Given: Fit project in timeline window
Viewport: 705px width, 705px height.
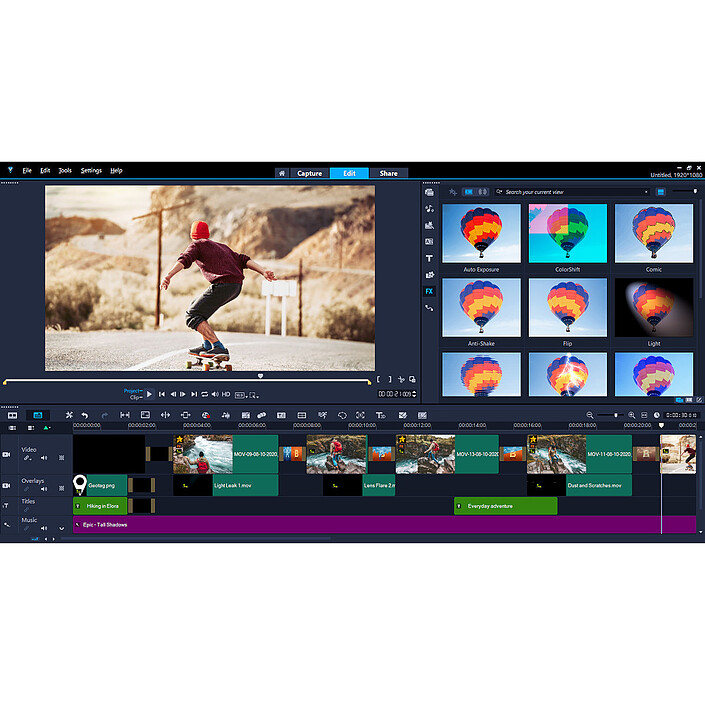Looking at the screenshot, I should click(x=644, y=415).
